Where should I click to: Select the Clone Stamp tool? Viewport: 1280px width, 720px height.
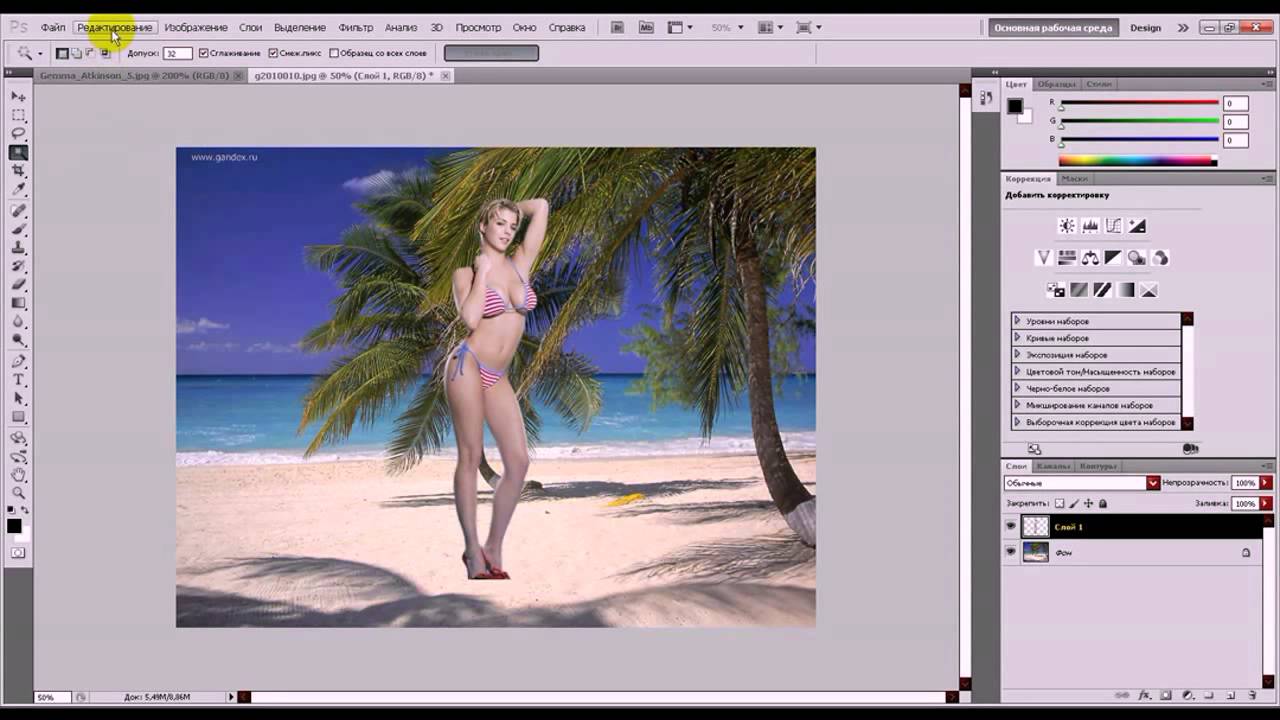(19, 248)
